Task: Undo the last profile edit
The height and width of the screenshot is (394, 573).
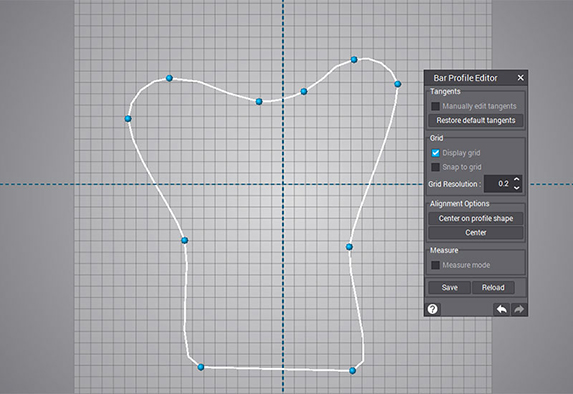Action: pyautogui.click(x=501, y=309)
